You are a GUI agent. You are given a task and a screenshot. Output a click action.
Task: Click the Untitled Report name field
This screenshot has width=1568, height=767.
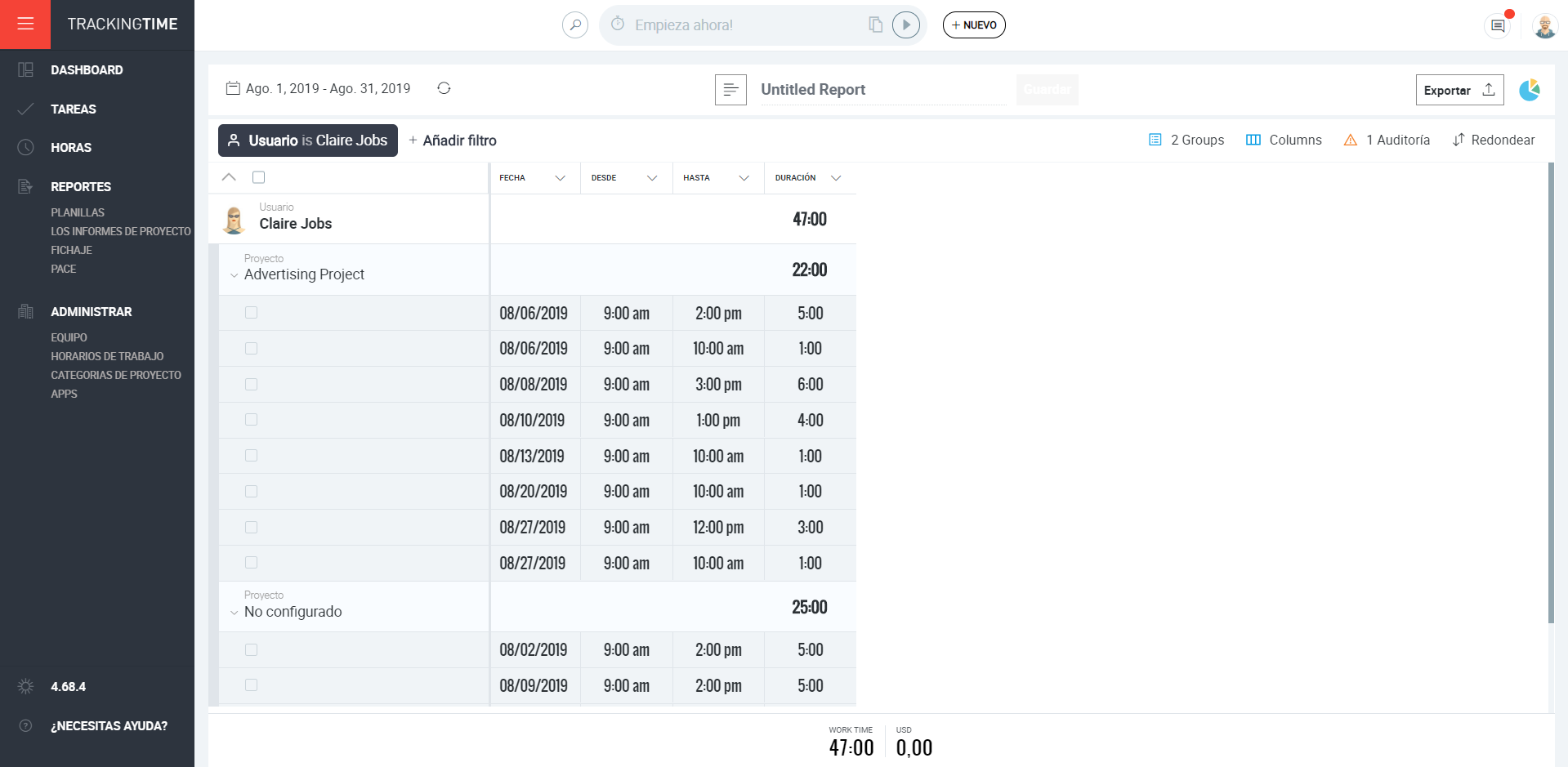pos(882,90)
